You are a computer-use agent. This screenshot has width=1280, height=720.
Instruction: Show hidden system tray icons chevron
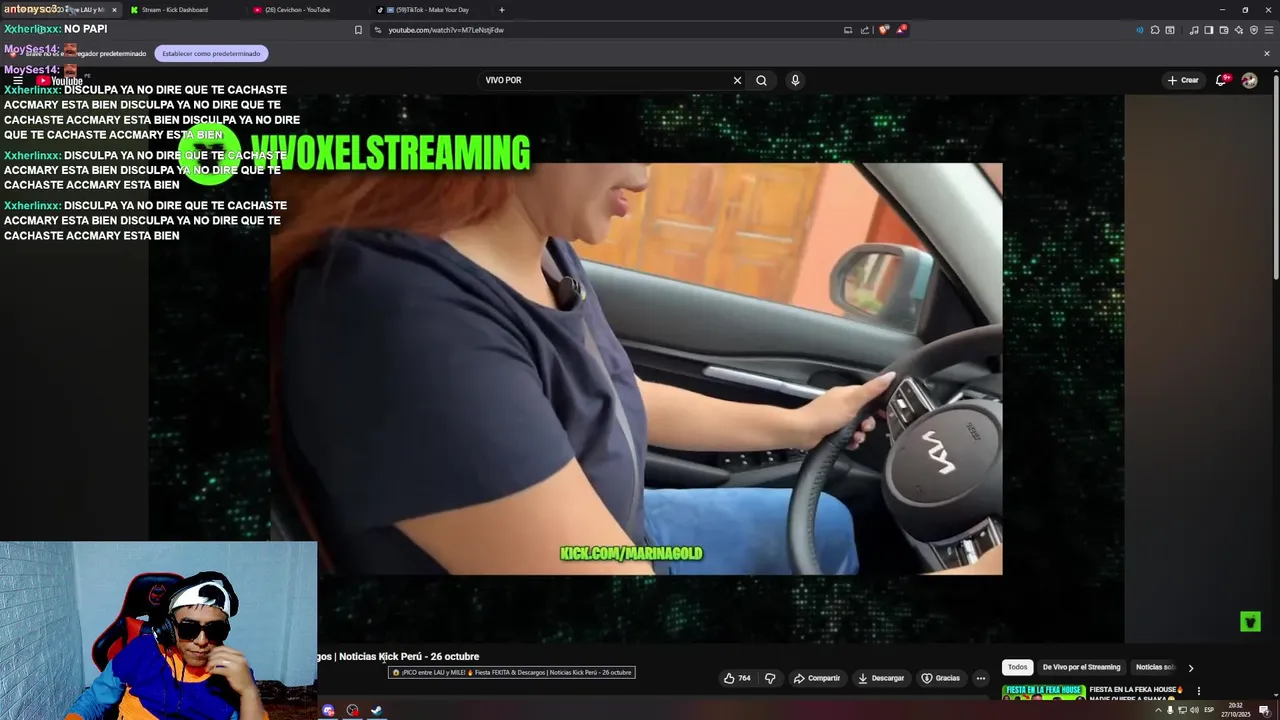(x=1158, y=710)
